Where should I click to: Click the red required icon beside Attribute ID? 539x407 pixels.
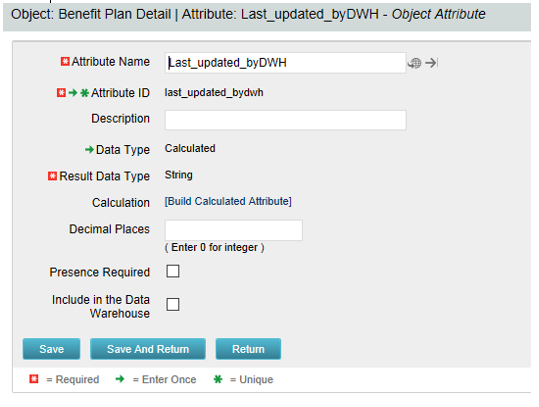pyautogui.click(x=61, y=93)
